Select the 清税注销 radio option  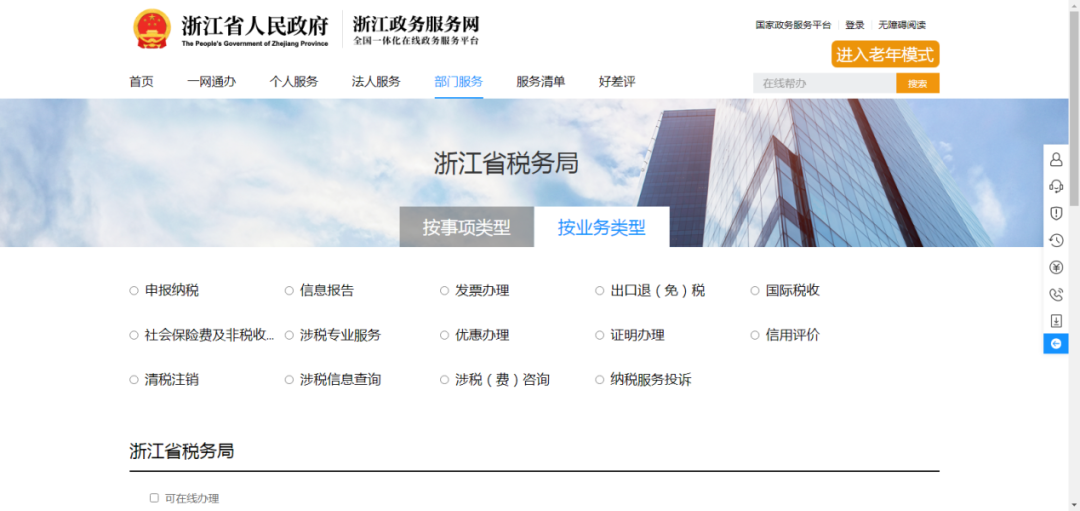(x=134, y=379)
